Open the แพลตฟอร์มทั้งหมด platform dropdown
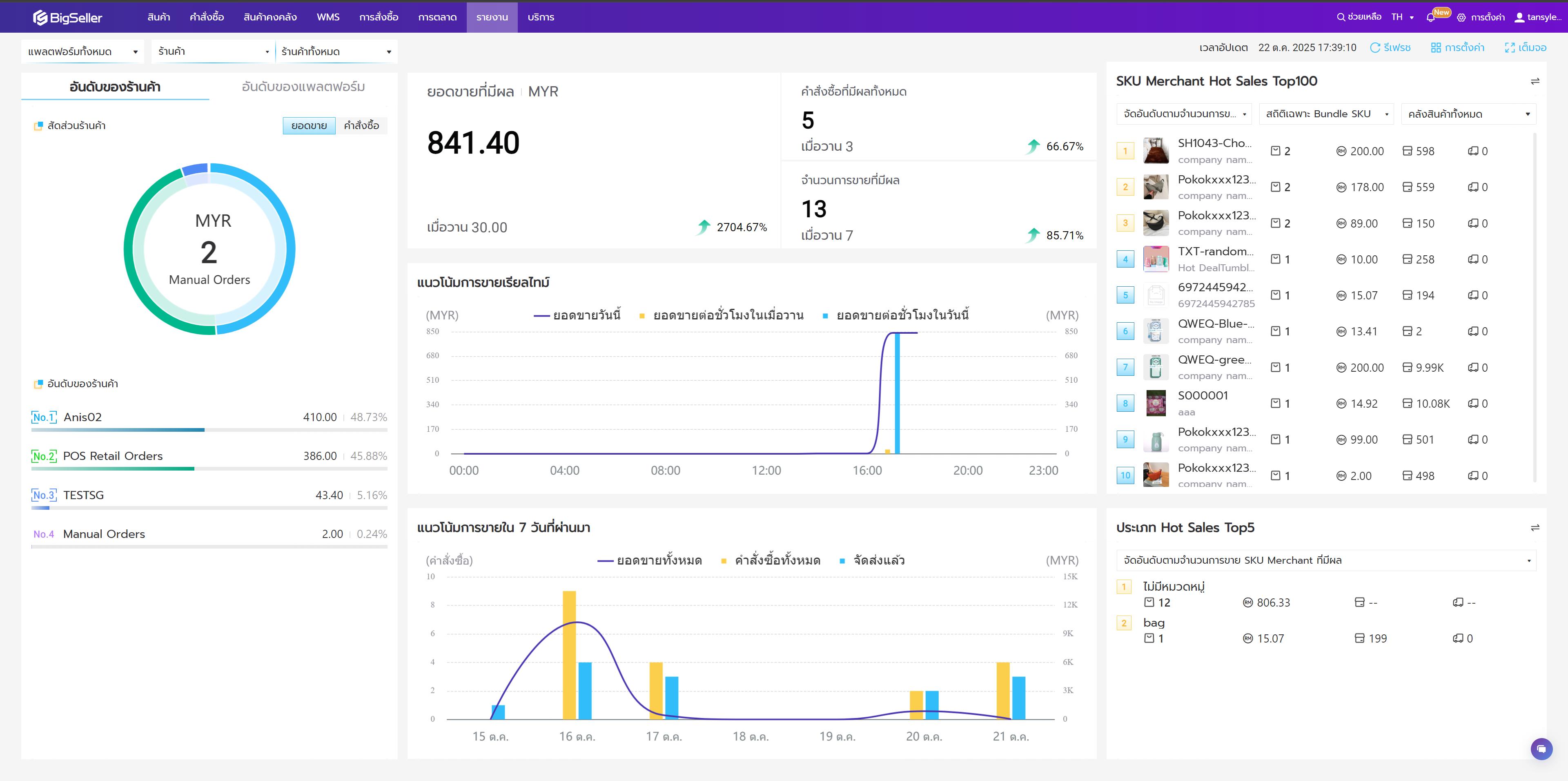The height and width of the screenshot is (781, 1568). (82, 52)
